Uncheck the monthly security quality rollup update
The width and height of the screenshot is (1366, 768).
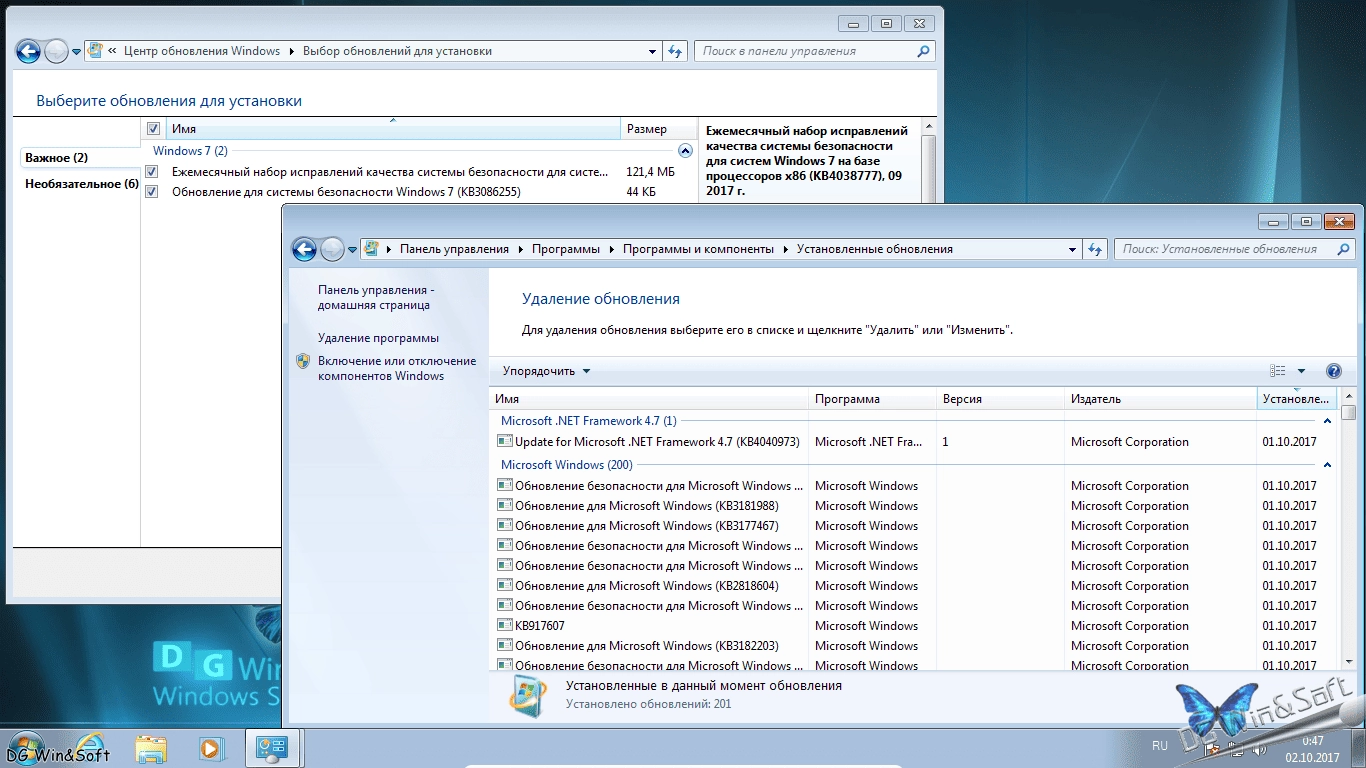point(152,172)
